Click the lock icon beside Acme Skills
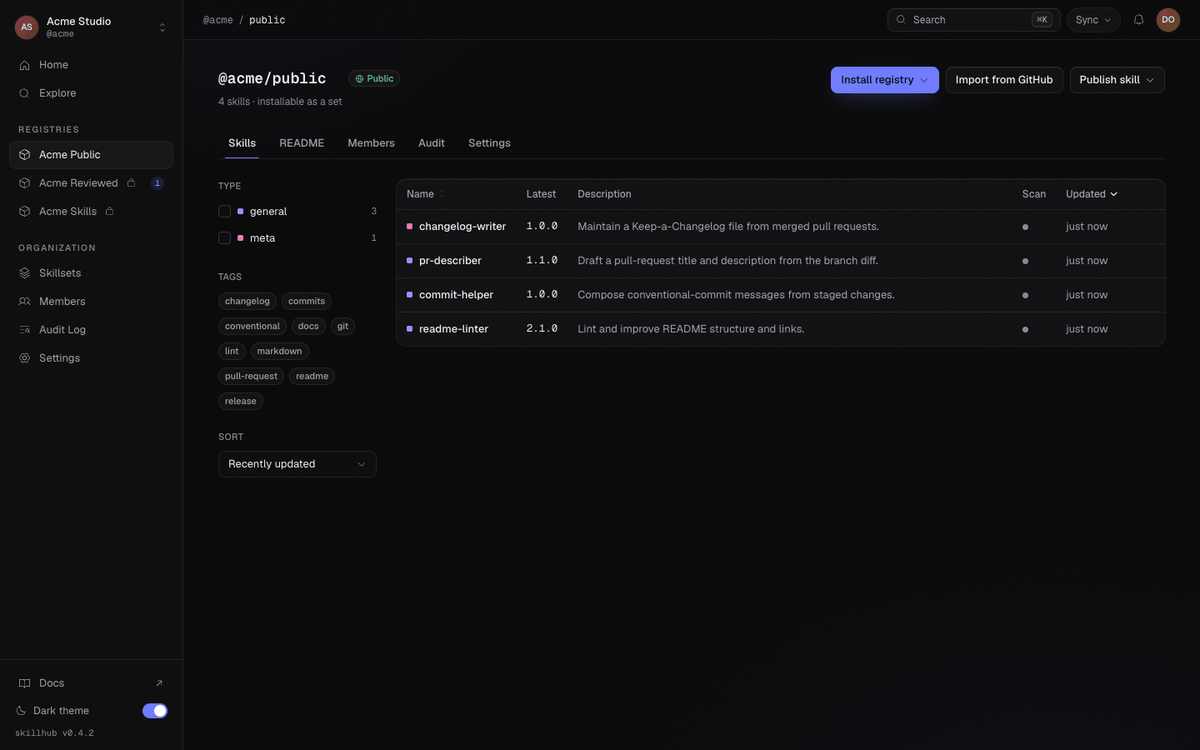This screenshot has height=750, width=1200. pyautogui.click(x=110, y=211)
